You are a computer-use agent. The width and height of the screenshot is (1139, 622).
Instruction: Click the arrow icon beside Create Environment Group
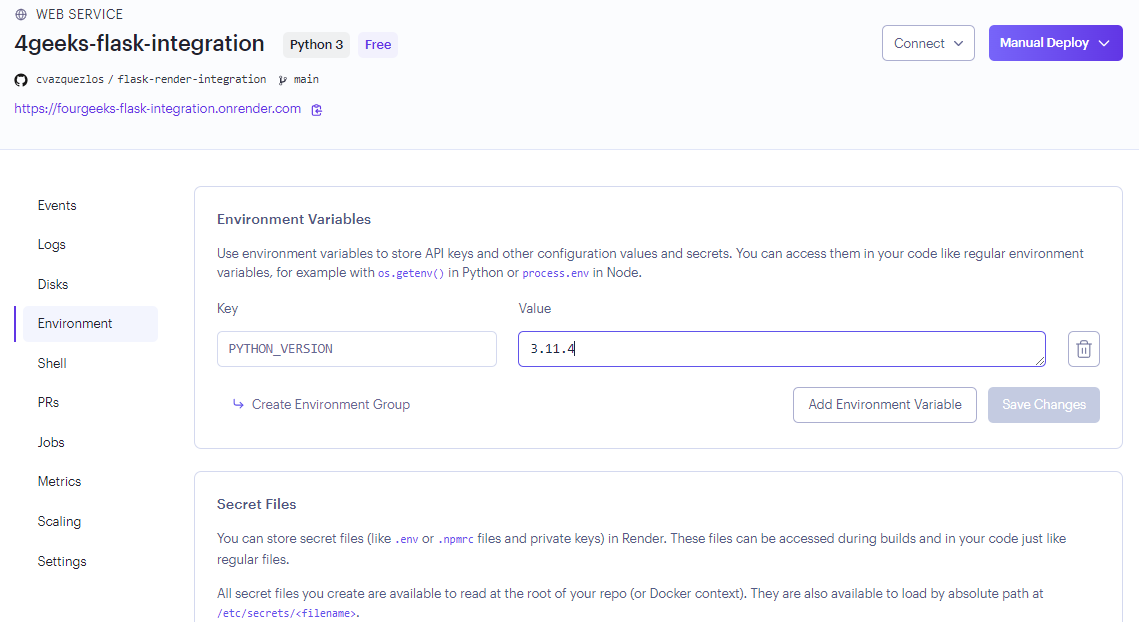238,404
